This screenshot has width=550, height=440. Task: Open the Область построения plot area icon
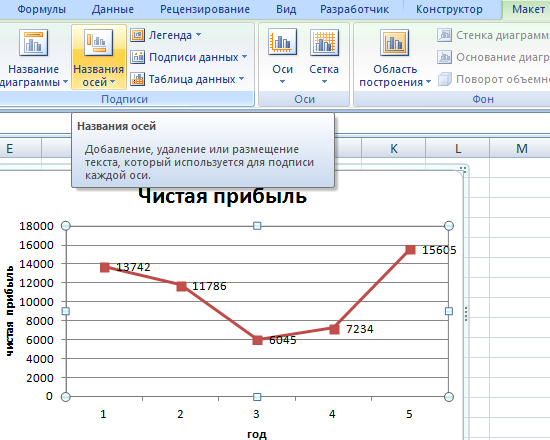pos(394,43)
